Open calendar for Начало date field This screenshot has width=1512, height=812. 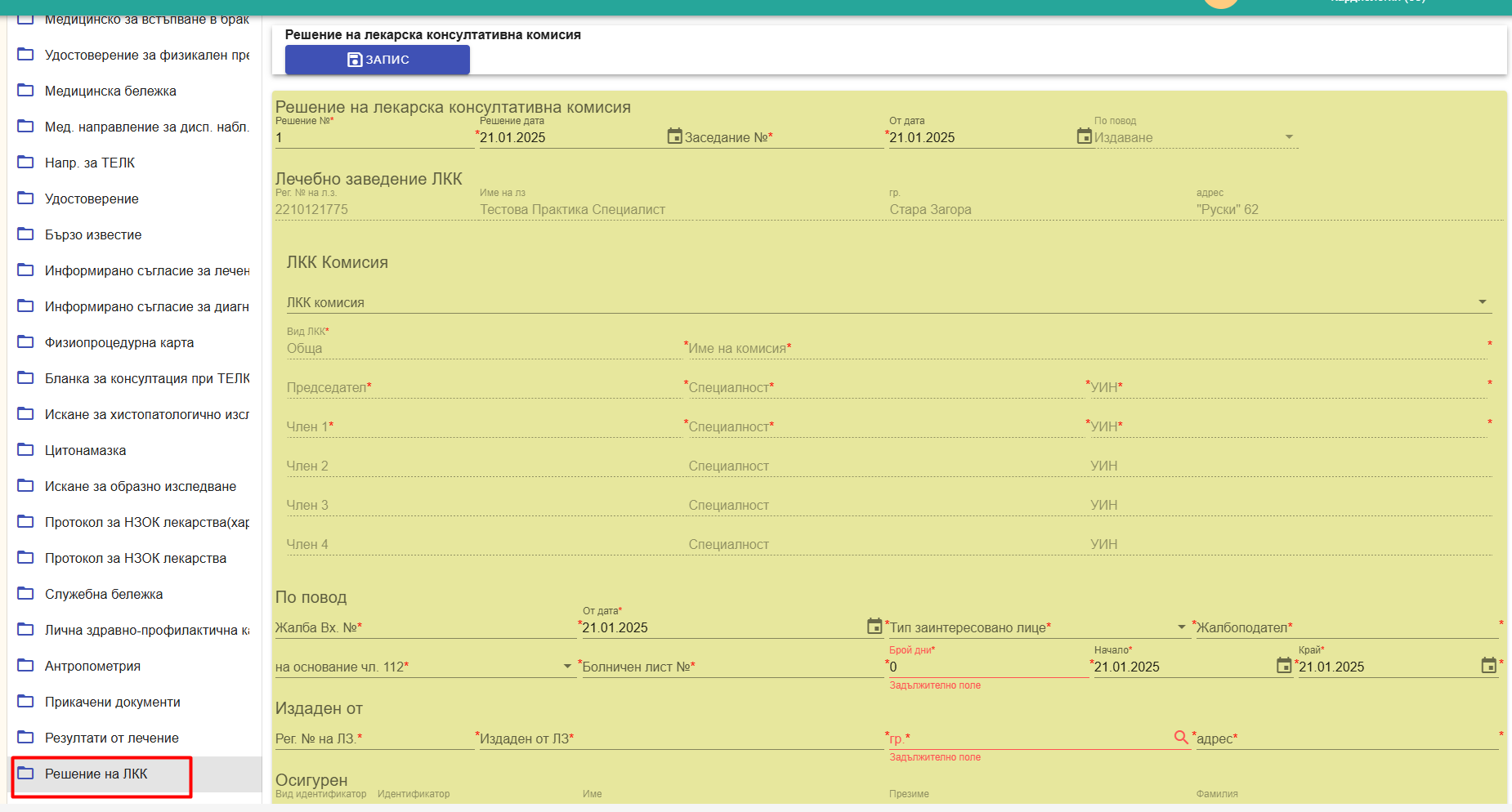tap(1284, 665)
